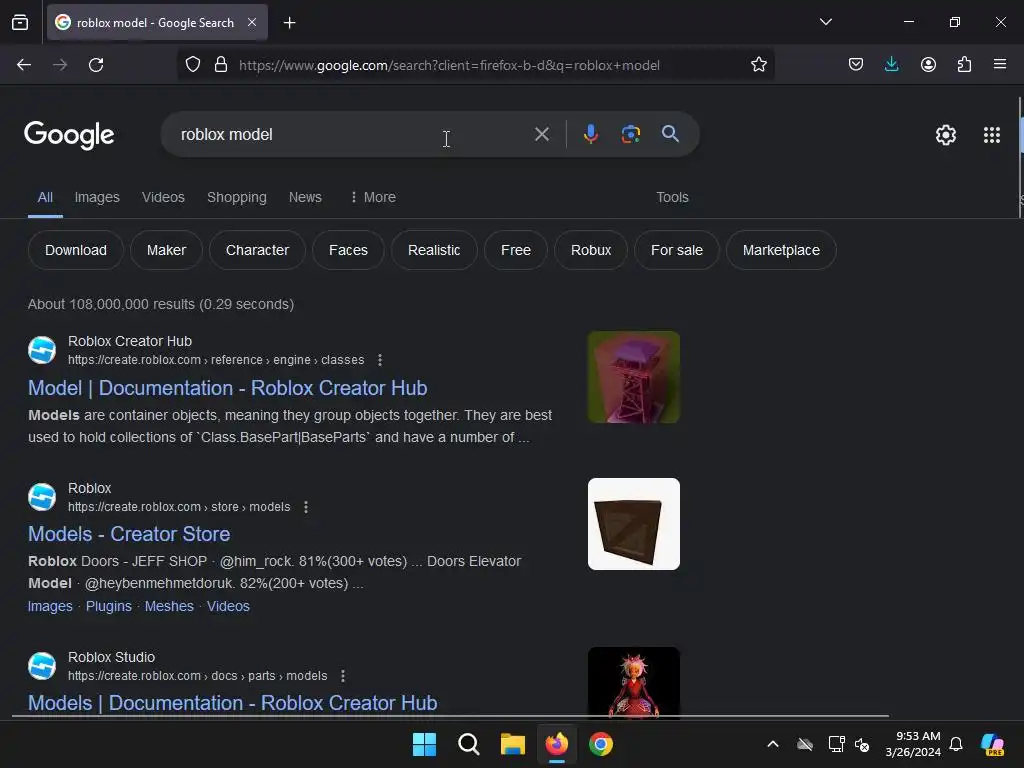Save page to Pocket
Viewport: 1024px width, 768px height.
pos(856,65)
